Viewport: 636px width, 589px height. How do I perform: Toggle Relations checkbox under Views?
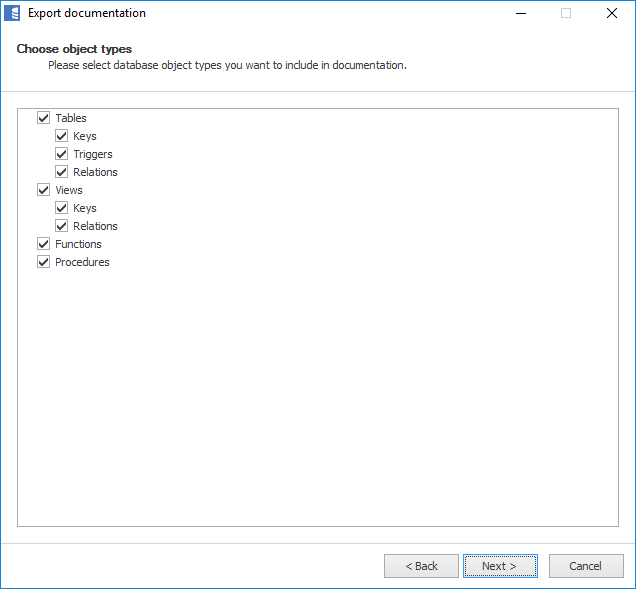(x=62, y=226)
